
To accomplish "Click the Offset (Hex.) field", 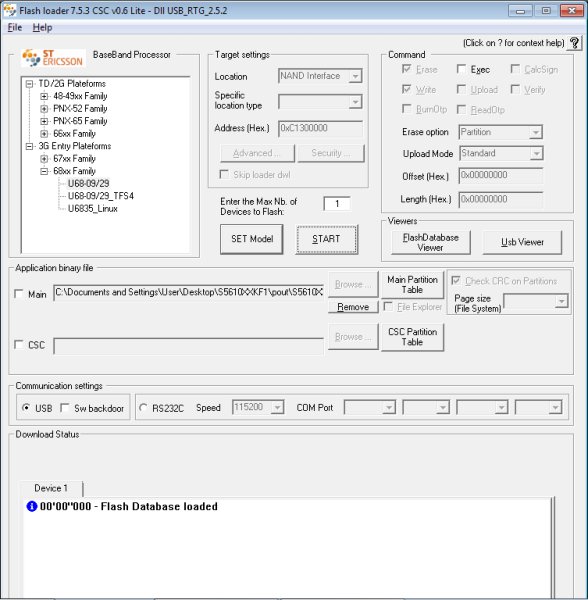I will [x=500, y=175].
